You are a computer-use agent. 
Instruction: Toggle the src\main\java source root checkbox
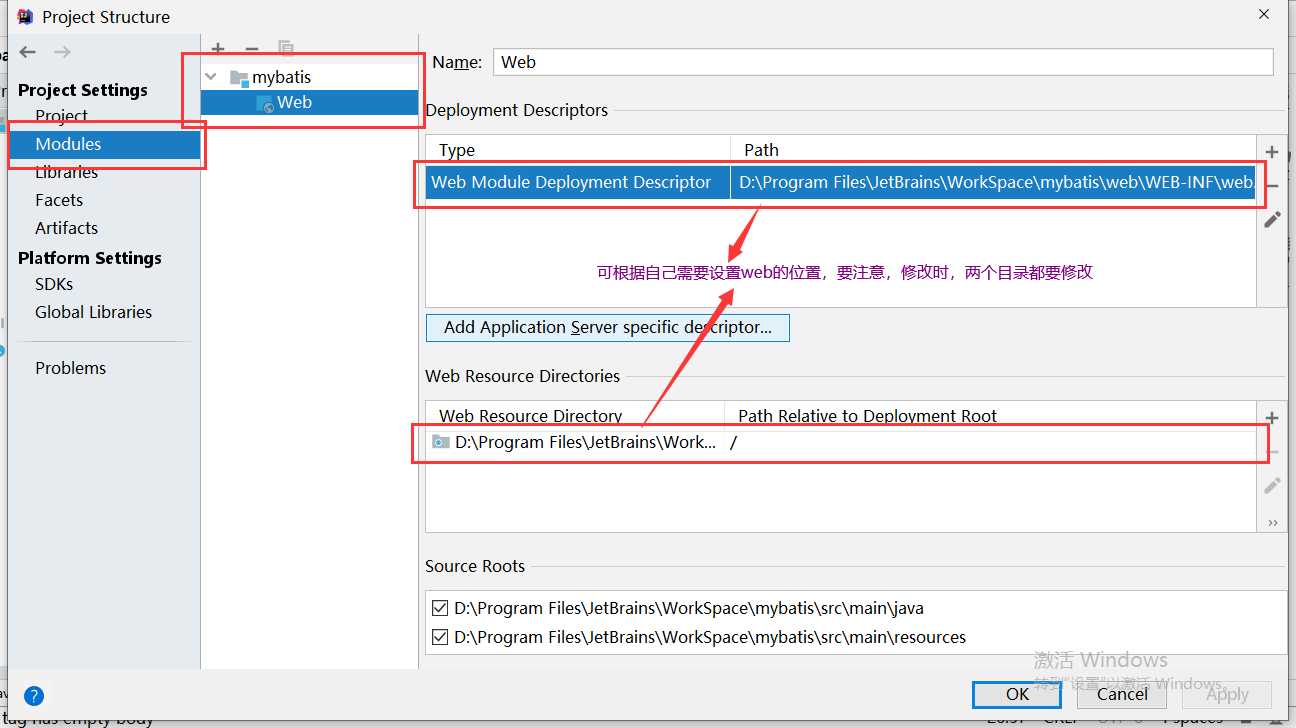(440, 608)
